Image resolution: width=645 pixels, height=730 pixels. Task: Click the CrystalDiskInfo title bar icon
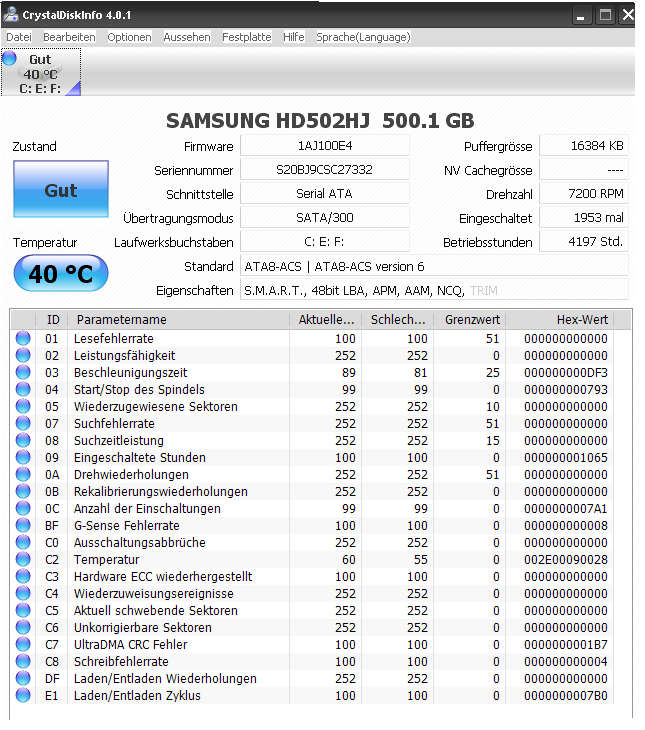click(10, 14)
